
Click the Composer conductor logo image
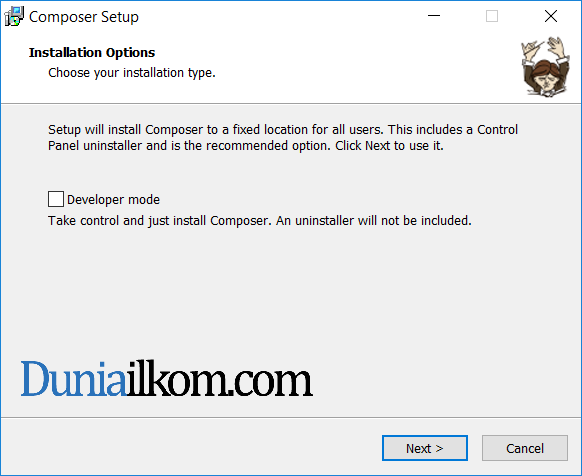[545, 67]
